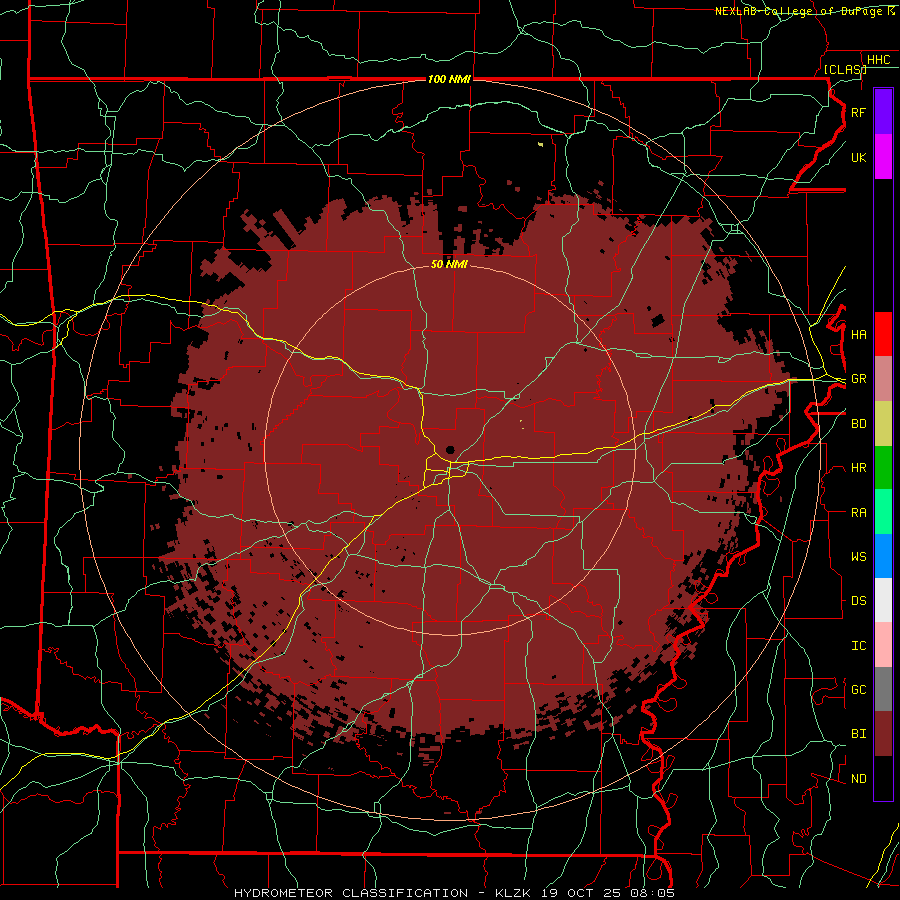
Task: Click the HA legend label
Action: coord(858,334)
